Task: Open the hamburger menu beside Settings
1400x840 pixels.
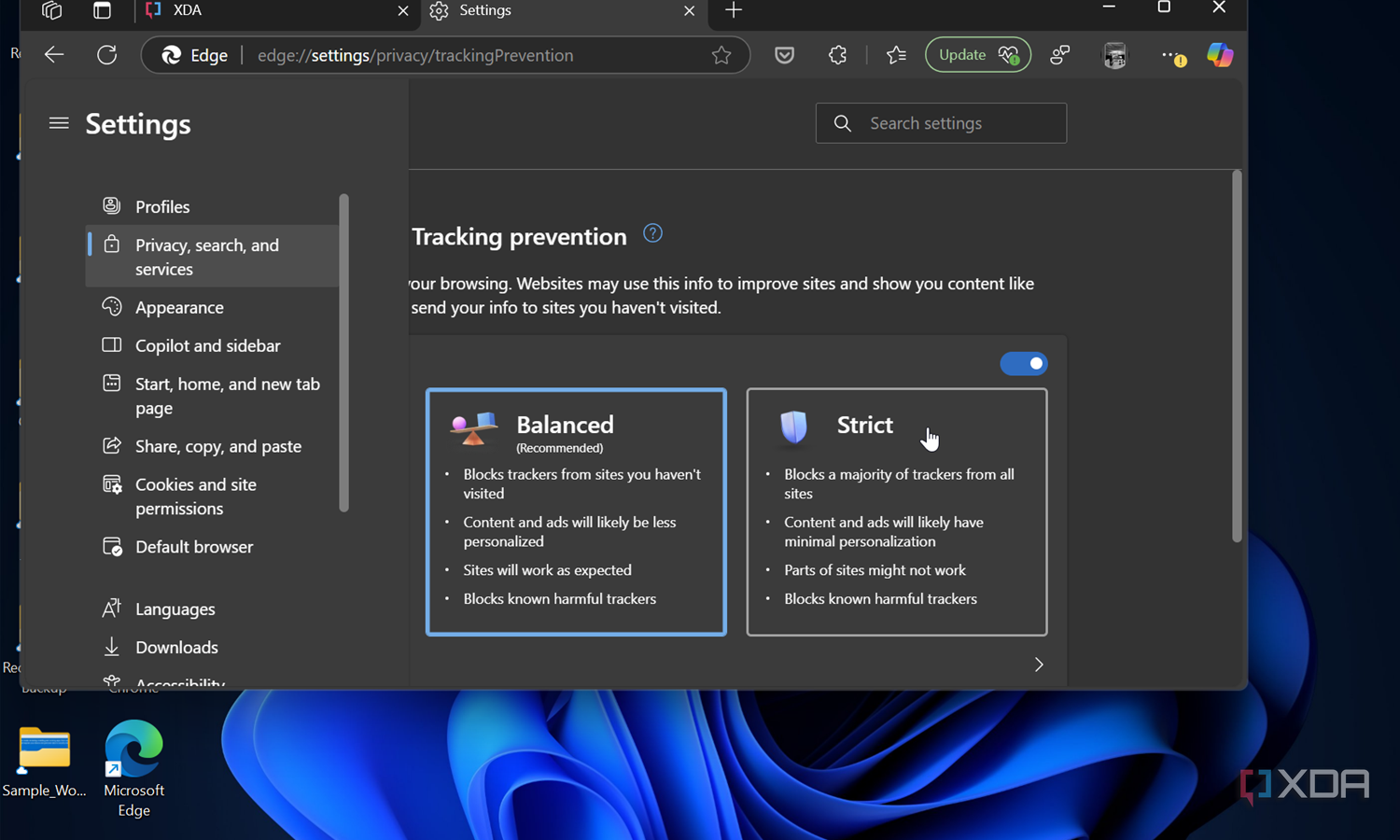Action: 59,123
